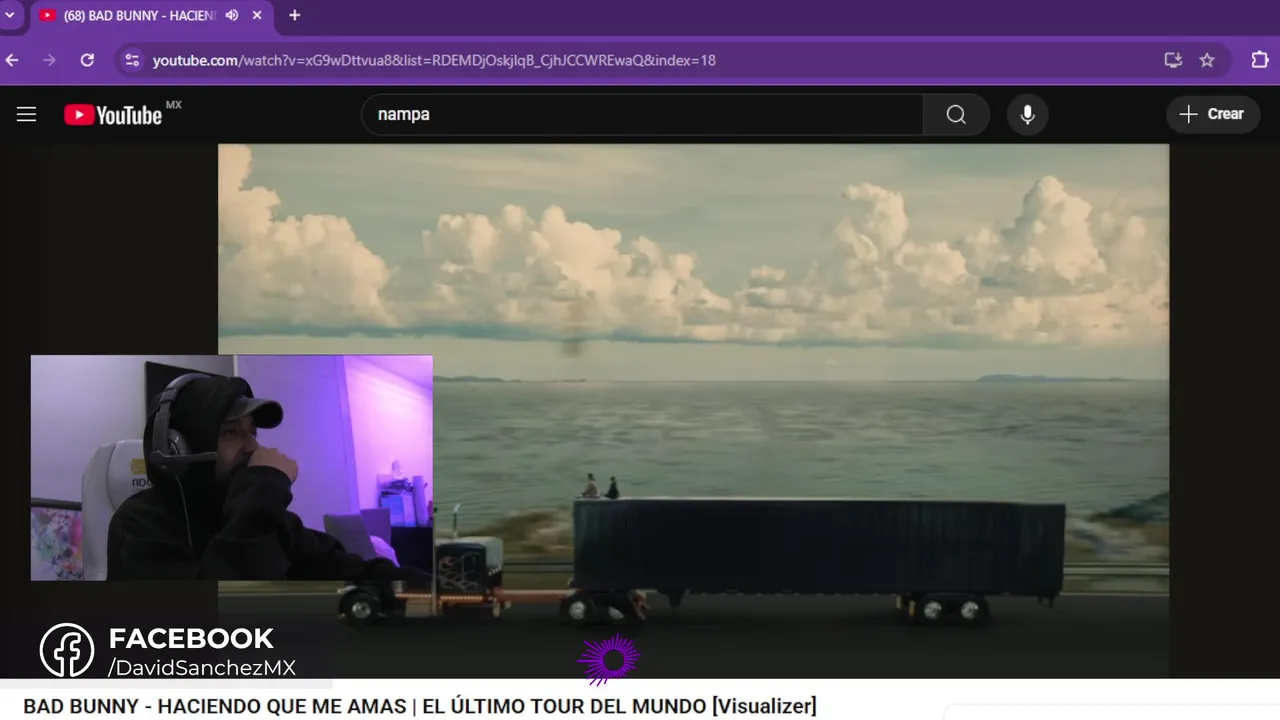
Task: Open the Chrome extensions puzzle icon
Action: pyautogui.click(x=1260, y=60)
